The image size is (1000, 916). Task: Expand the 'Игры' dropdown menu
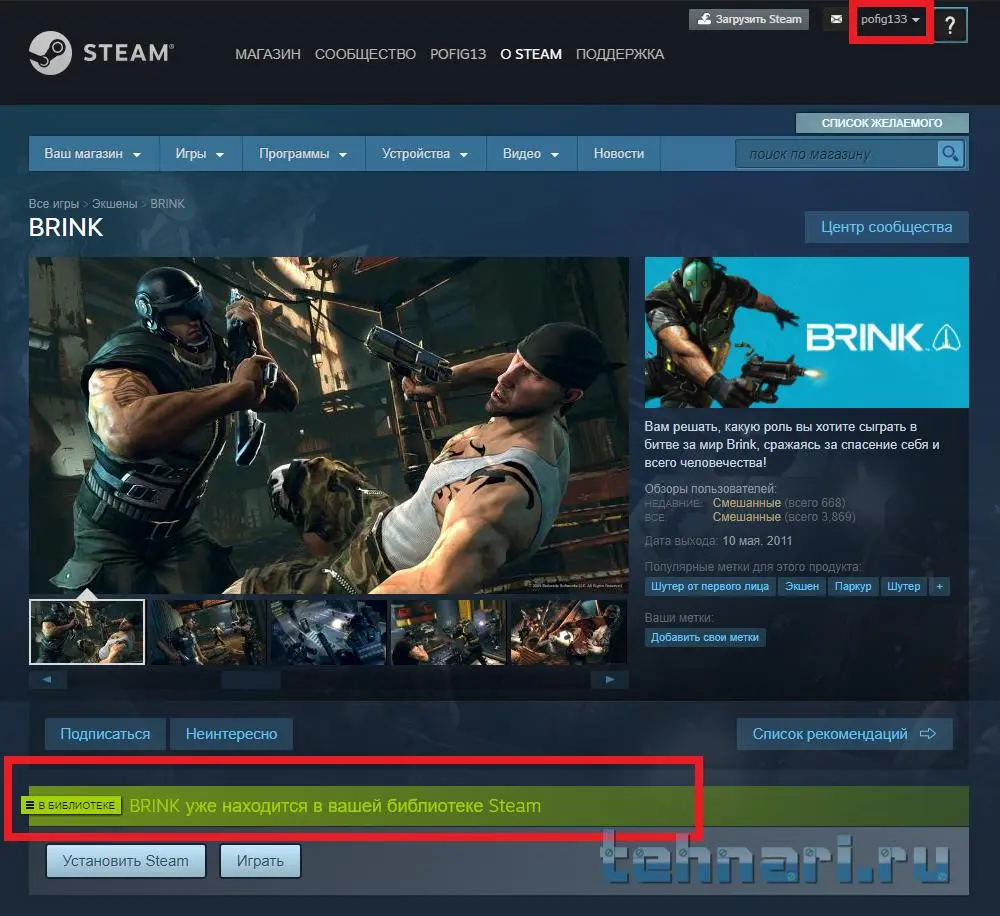(x=200, y=154)
